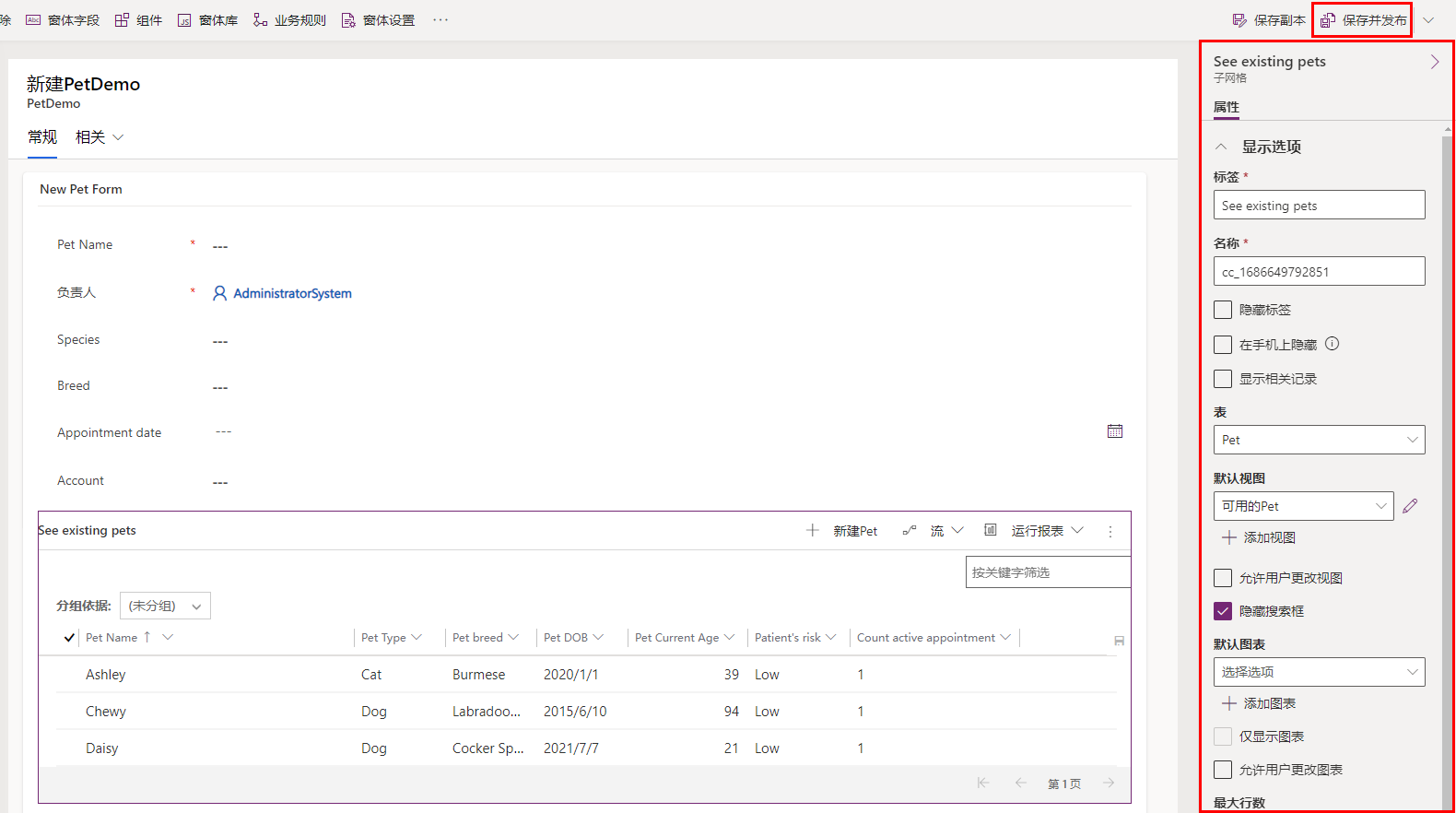Click the AdministratorSystem owner link
This screenshot has height=813, width=1456.
click(x=292, y=293)
